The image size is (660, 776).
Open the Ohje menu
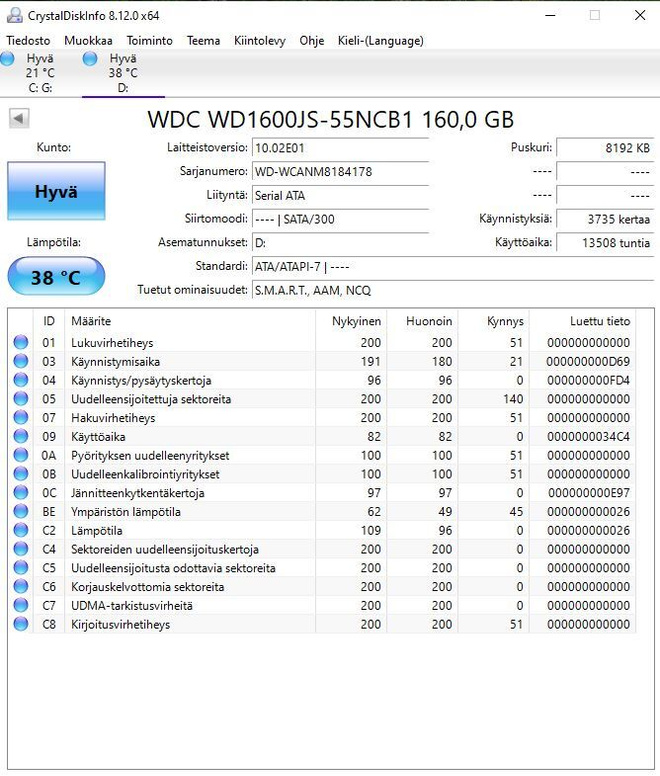pyautogui.click(x=312, y=41)
